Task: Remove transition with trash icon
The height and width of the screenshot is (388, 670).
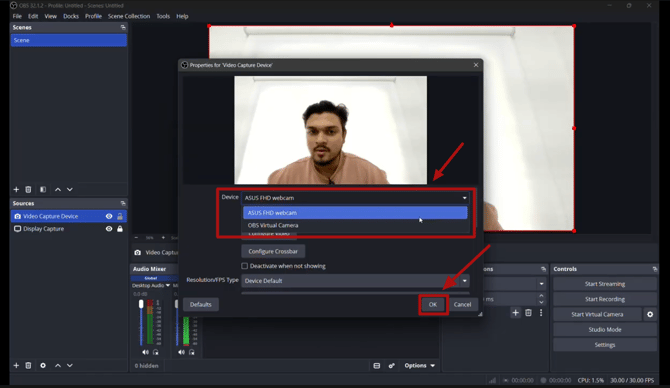Action: coord(528,313)
